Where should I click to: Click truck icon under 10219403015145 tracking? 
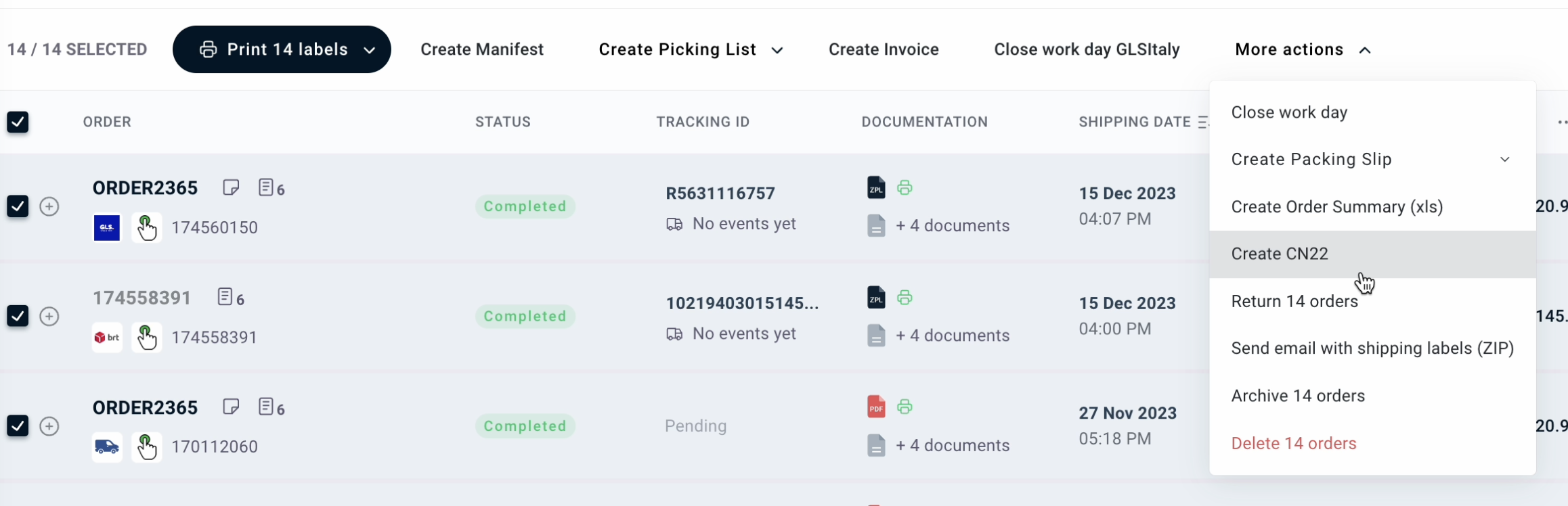coord(674,334)
